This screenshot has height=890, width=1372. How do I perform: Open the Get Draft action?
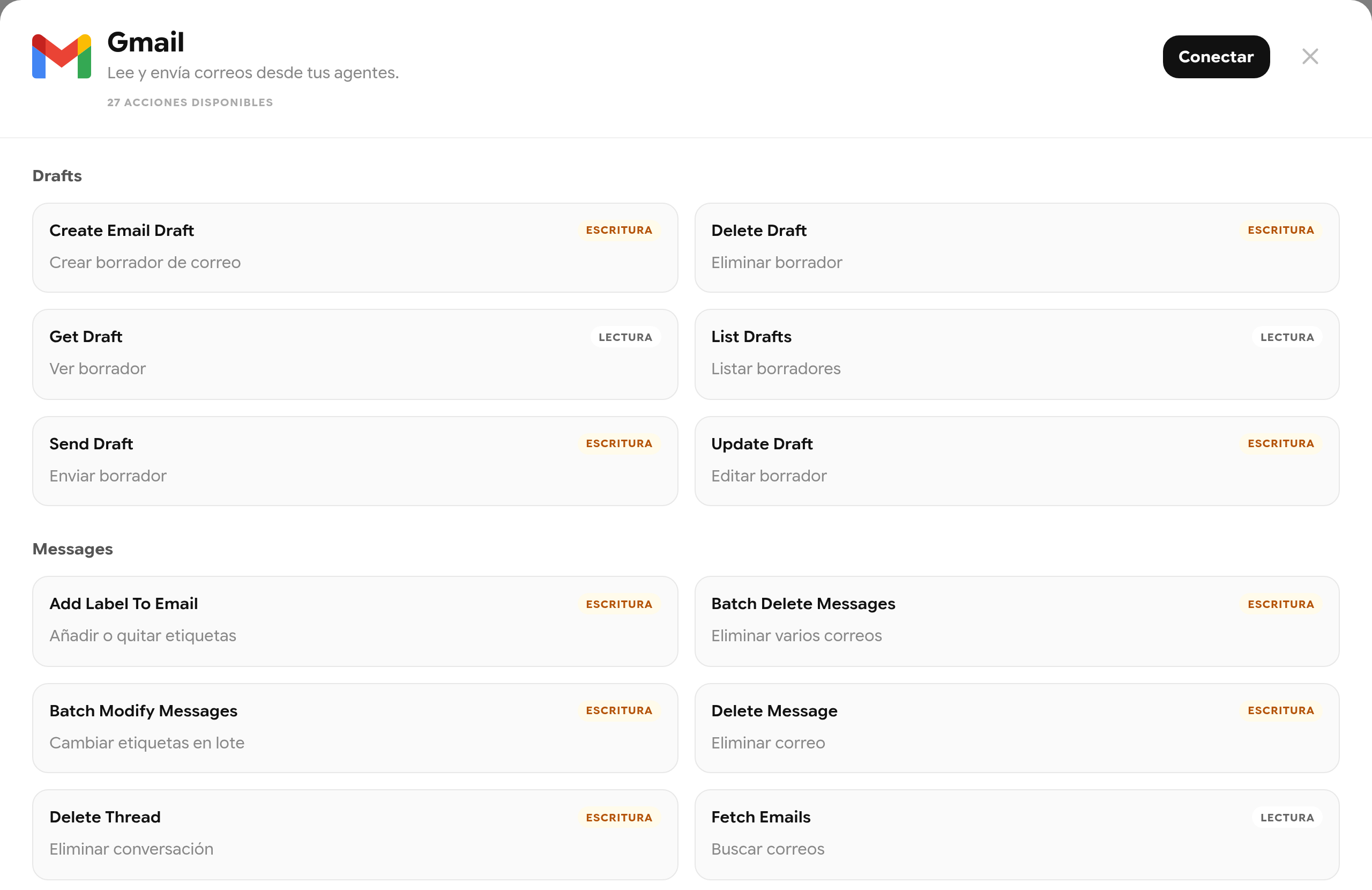point(355,354)
